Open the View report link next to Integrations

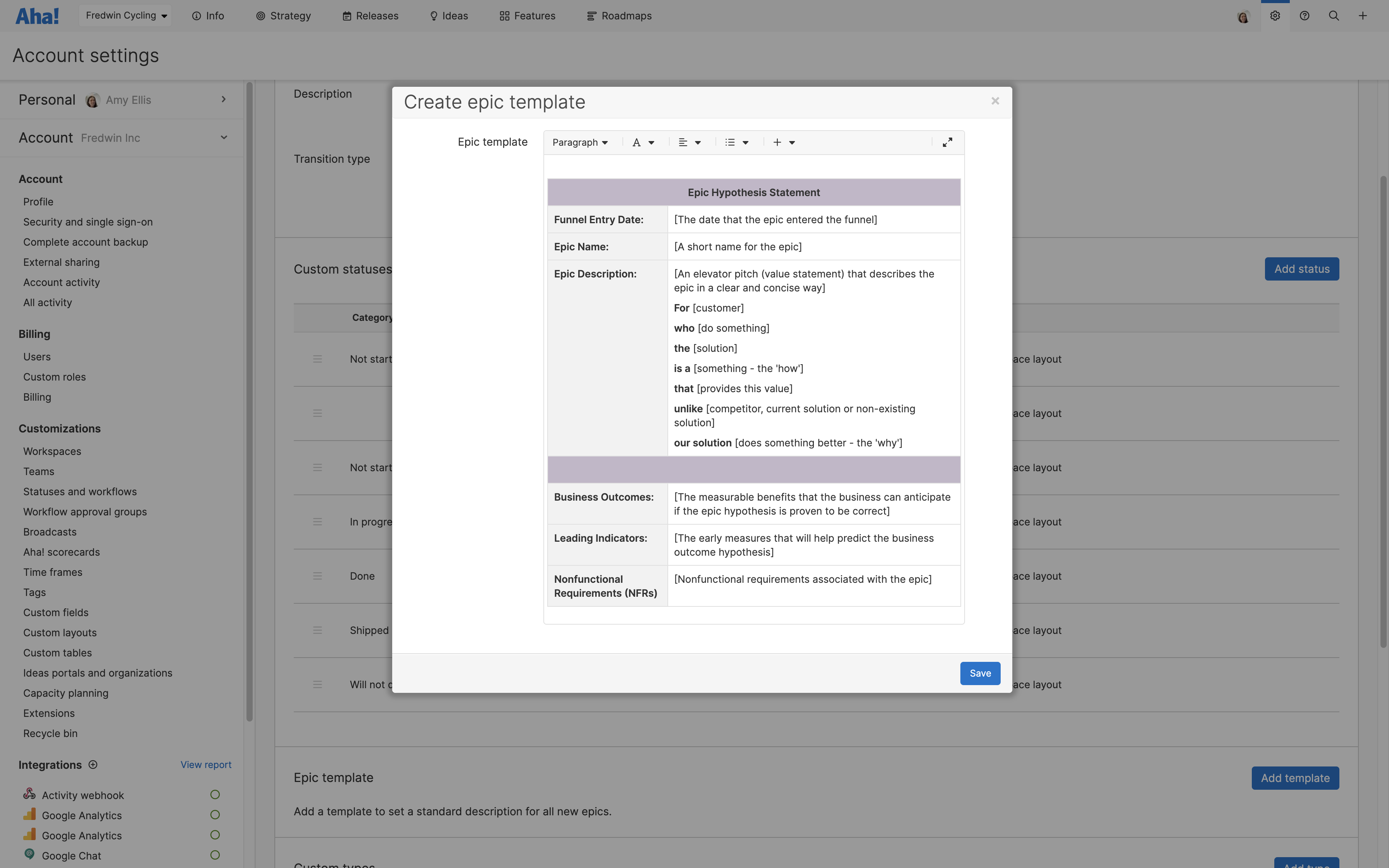pos(206,764)
